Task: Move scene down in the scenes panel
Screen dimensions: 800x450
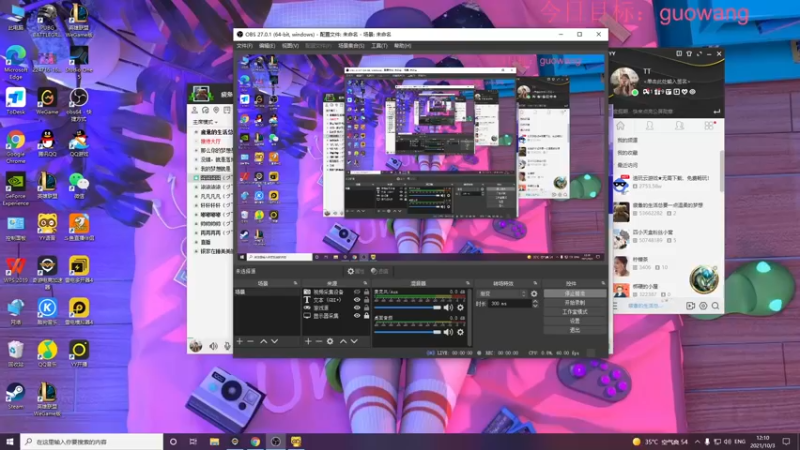Action: tap(274, 341)
